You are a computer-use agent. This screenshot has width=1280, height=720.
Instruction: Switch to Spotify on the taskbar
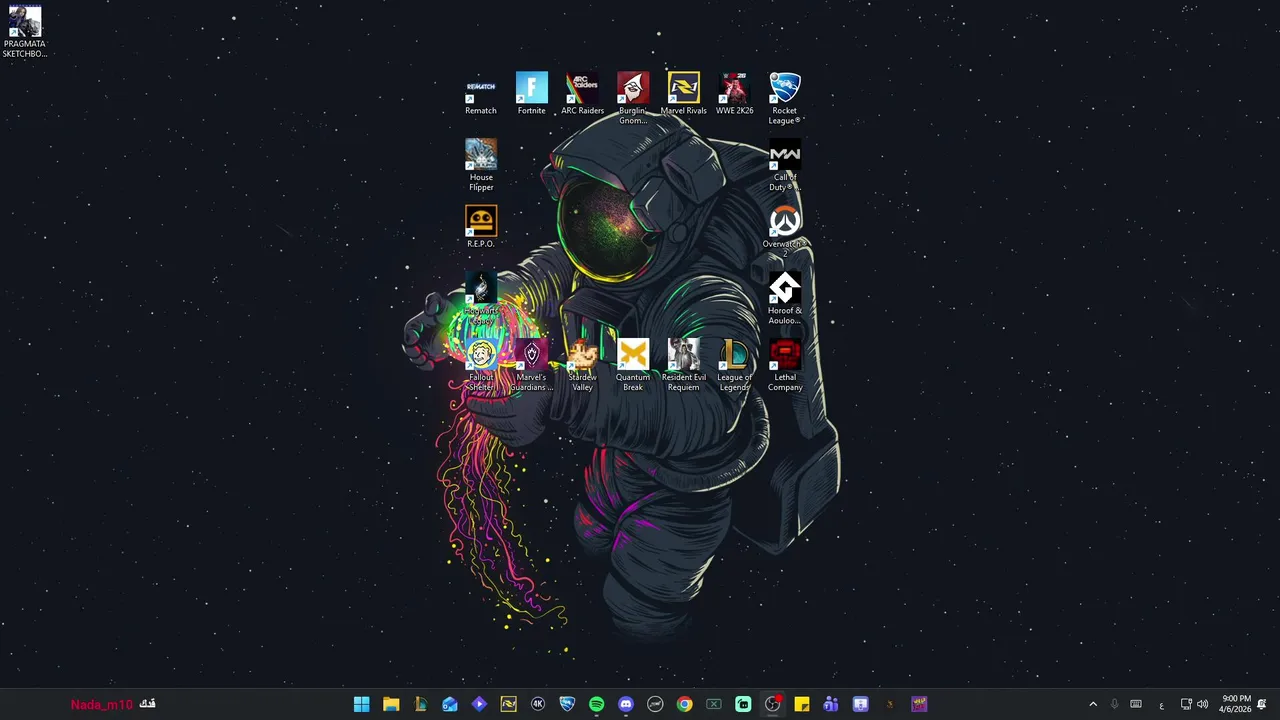click(x=596, y=704)
